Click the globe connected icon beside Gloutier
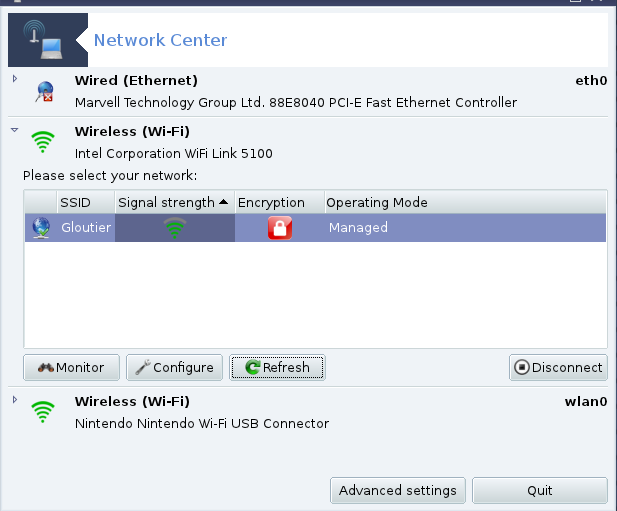 pos(41,228)
